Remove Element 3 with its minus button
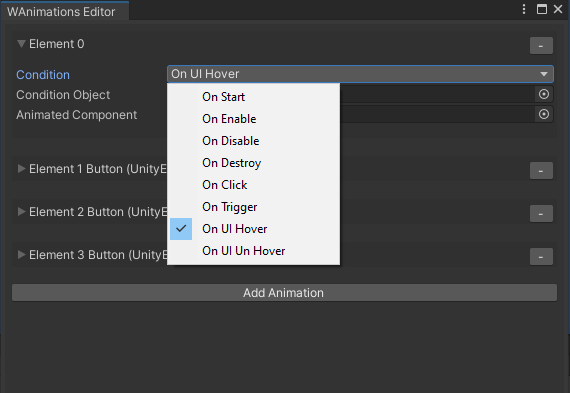This screenshot has width=570, height=393. pos(541,257)
